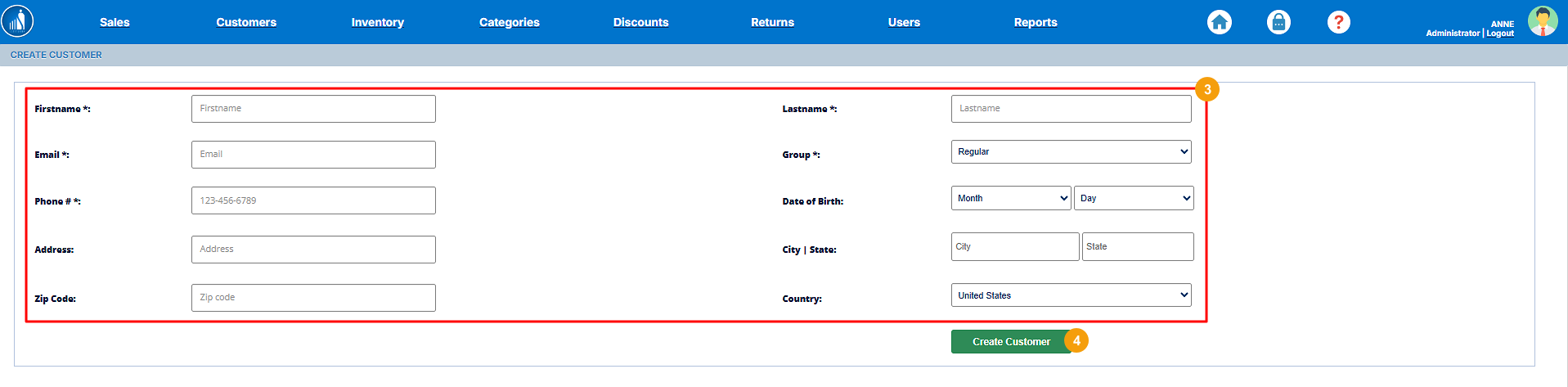Focus the Zip code text field
Viewport: 1568px width, 387px height.
pos(313,298)
